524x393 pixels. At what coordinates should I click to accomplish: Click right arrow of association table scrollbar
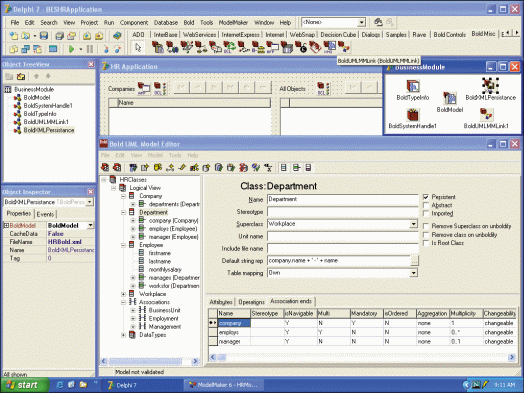point(512,357)
